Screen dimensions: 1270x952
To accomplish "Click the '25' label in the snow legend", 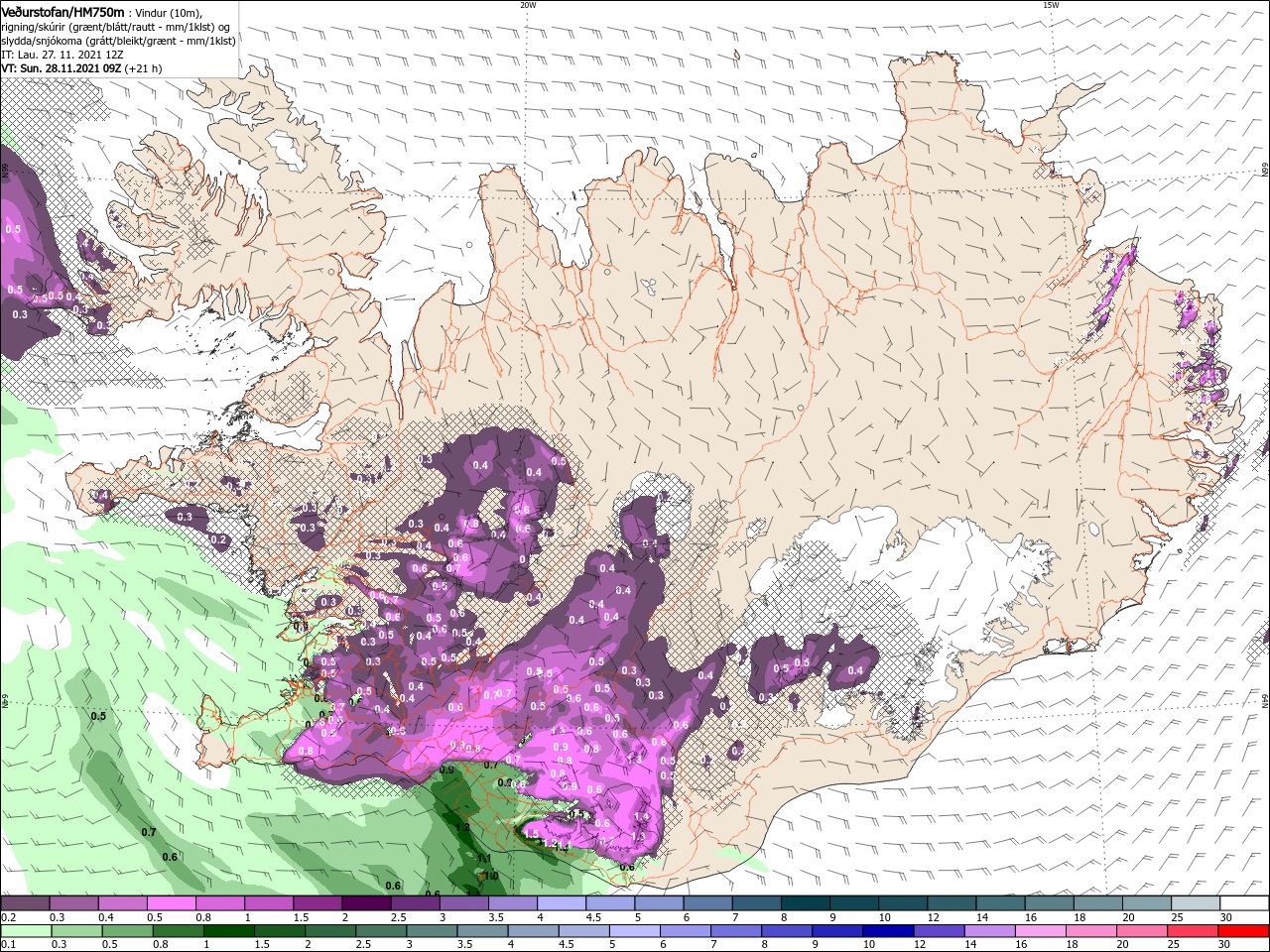I will pyautogui.click(x=1177, y=917).
